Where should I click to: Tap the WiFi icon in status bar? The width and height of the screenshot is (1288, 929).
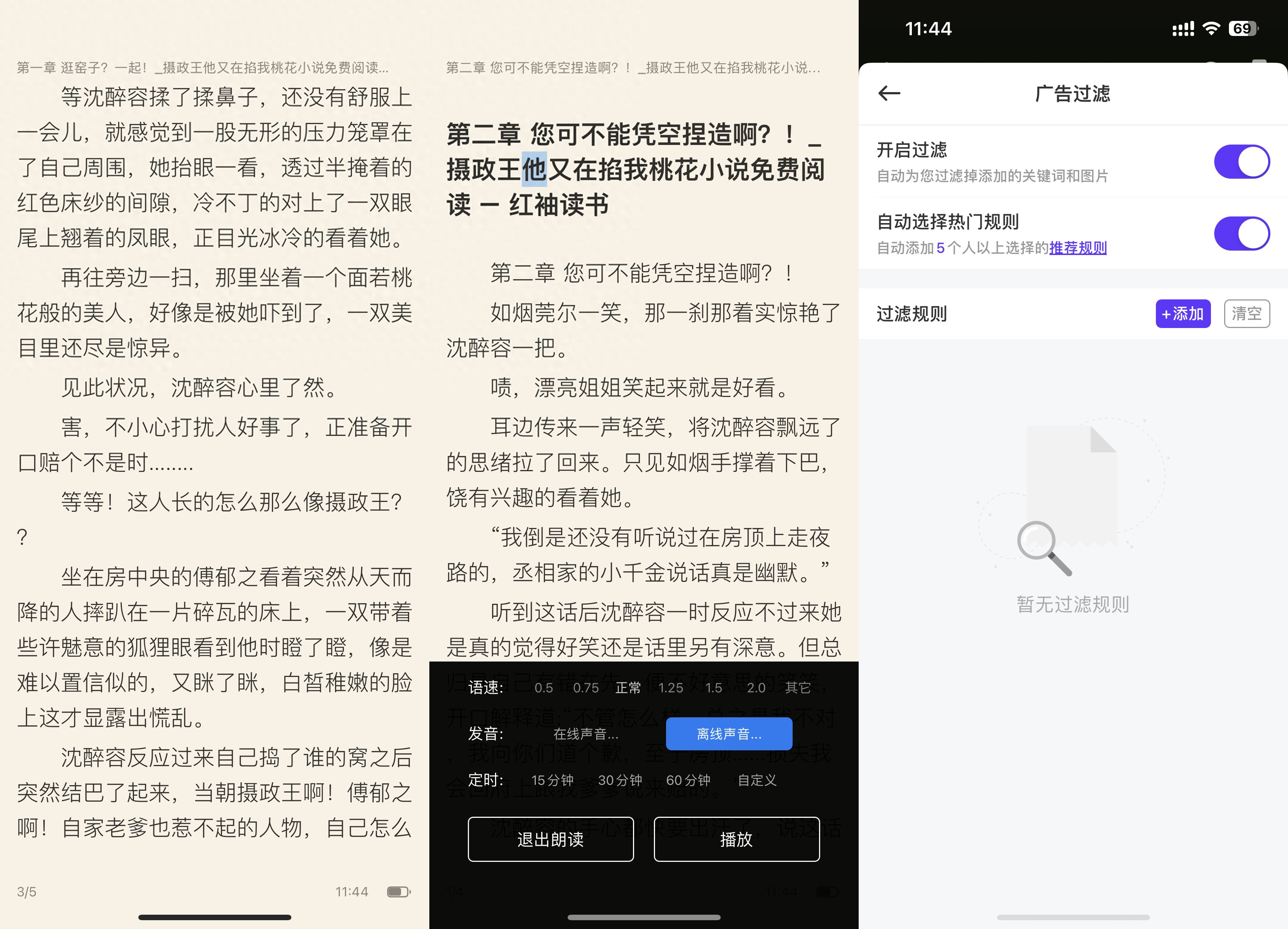1211,28
